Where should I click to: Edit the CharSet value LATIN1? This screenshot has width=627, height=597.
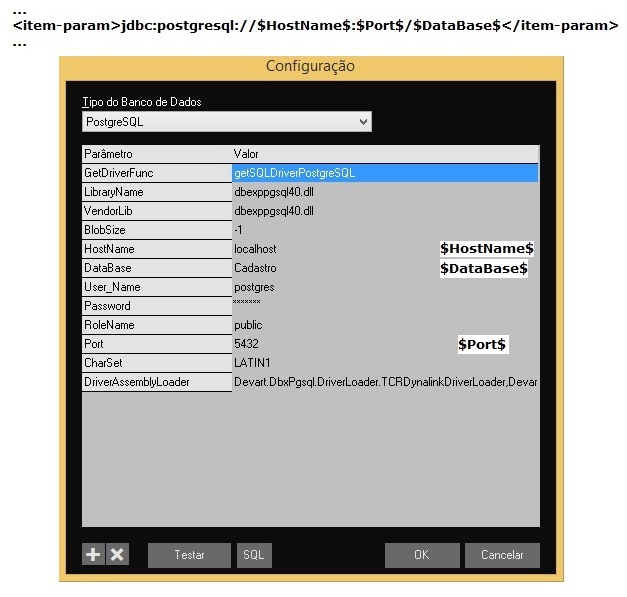click(x=251, y=363)
